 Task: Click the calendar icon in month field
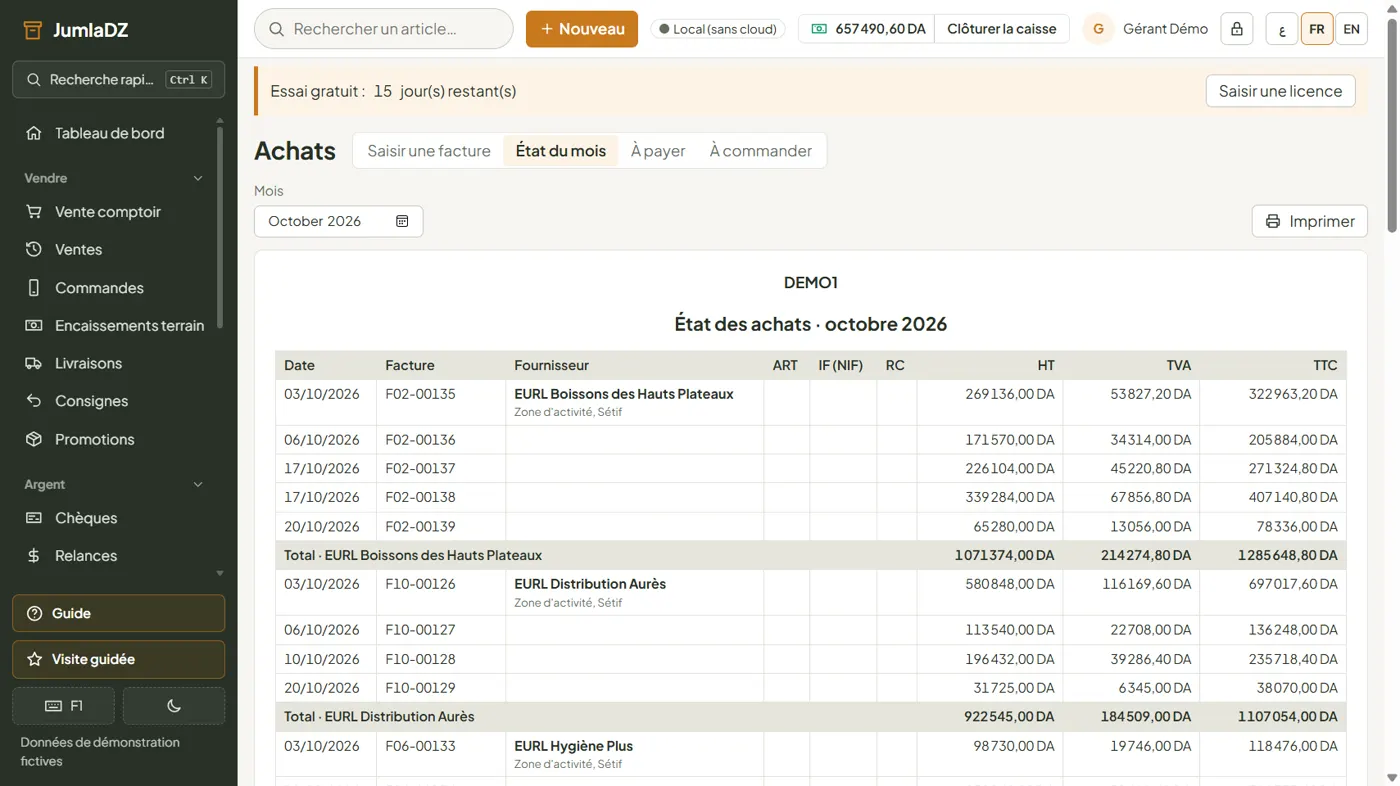point(402,221)
